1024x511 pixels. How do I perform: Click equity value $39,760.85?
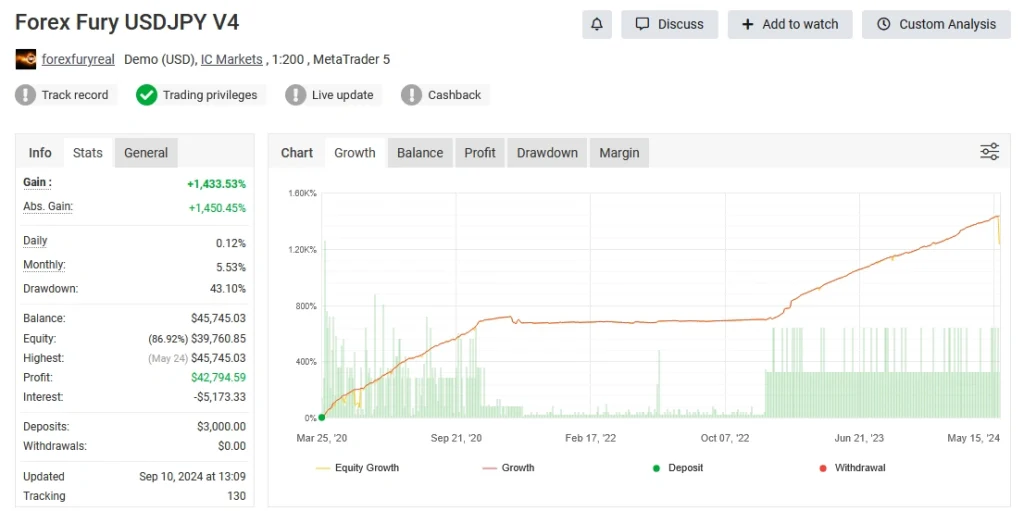pyautogui.click(x=219, y=338)
